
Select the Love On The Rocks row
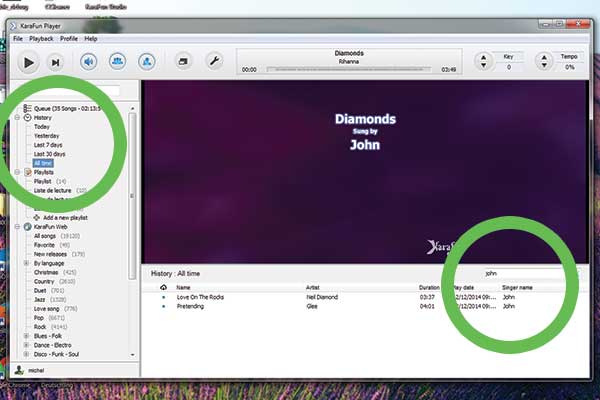[x=363, y=297]
